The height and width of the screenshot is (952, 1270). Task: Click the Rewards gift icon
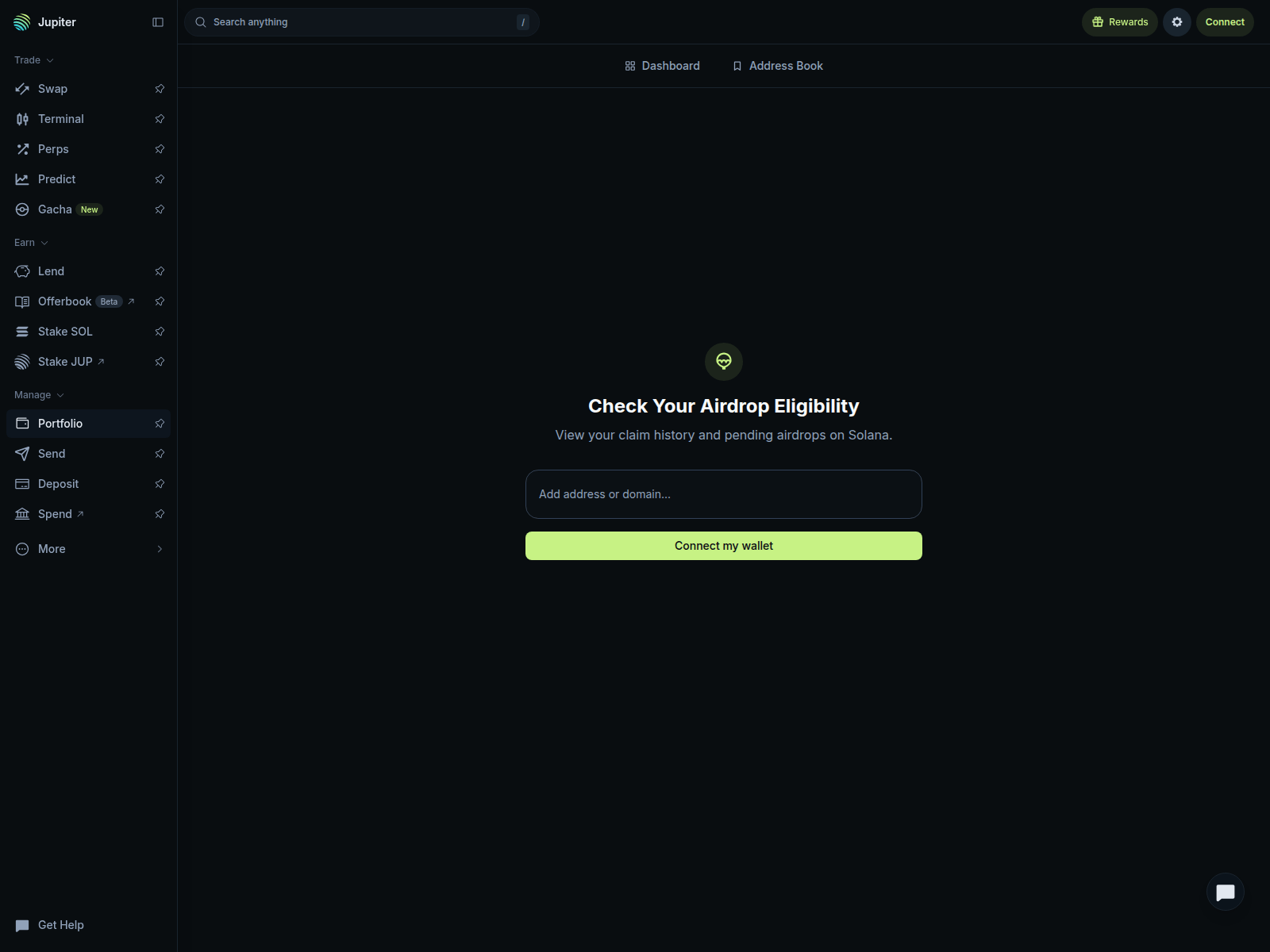(1098, 22)
